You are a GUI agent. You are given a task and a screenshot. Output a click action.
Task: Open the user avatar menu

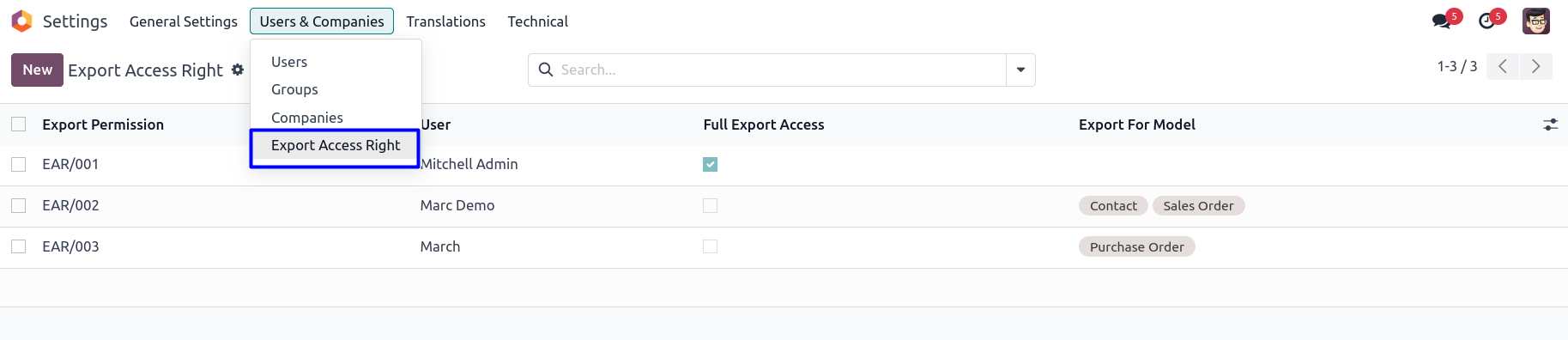click(1536, 21)
